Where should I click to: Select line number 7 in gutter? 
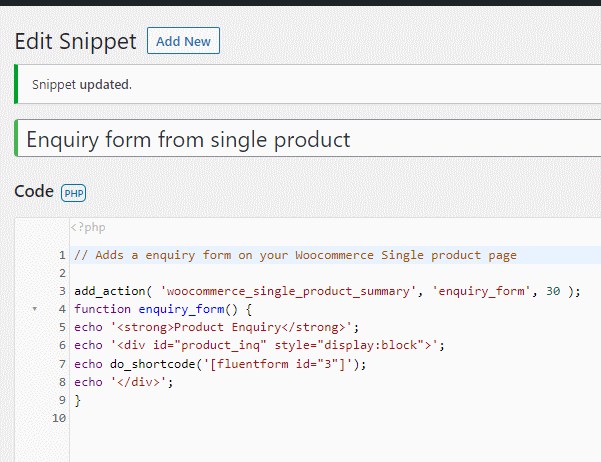[x=62, y=364]
